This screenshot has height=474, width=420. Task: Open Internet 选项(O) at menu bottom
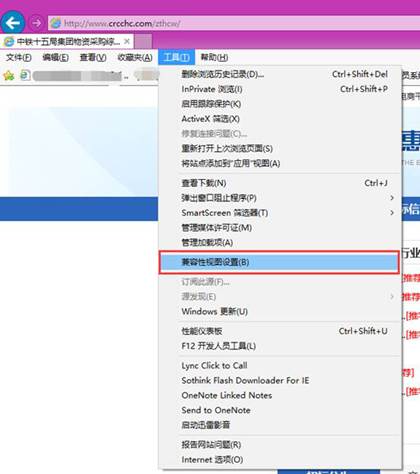coord(279,459)
